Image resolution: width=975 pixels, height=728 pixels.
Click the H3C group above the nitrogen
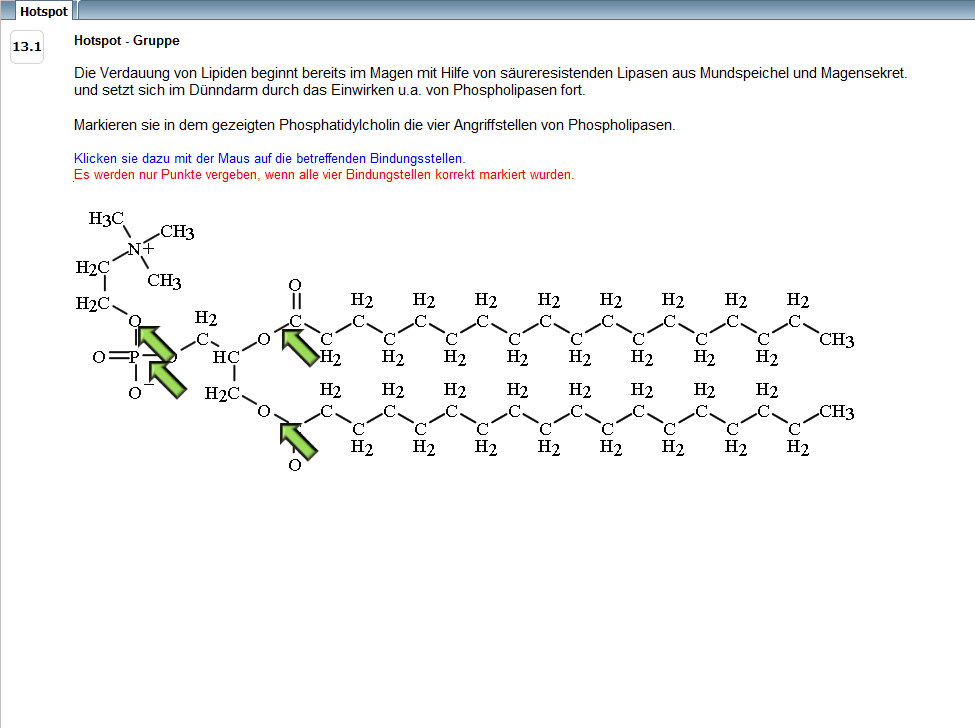click(x=106, y=218)
